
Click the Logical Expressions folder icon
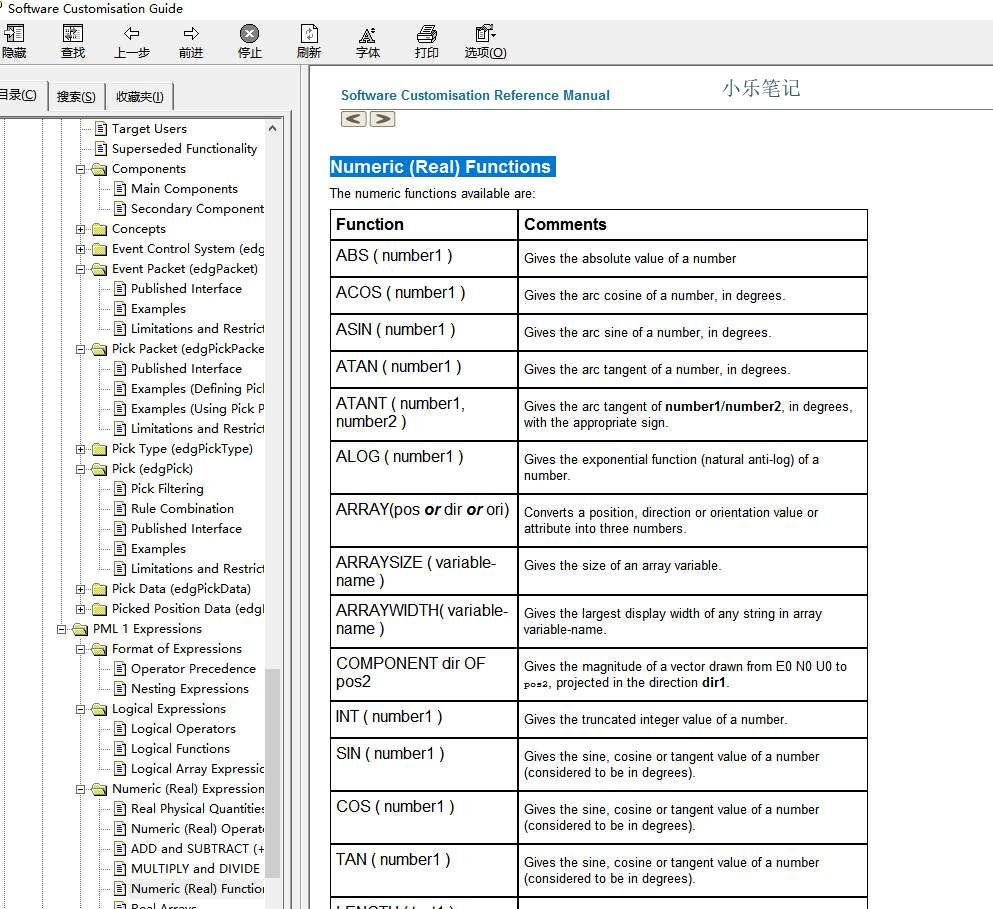coord(99,709)
